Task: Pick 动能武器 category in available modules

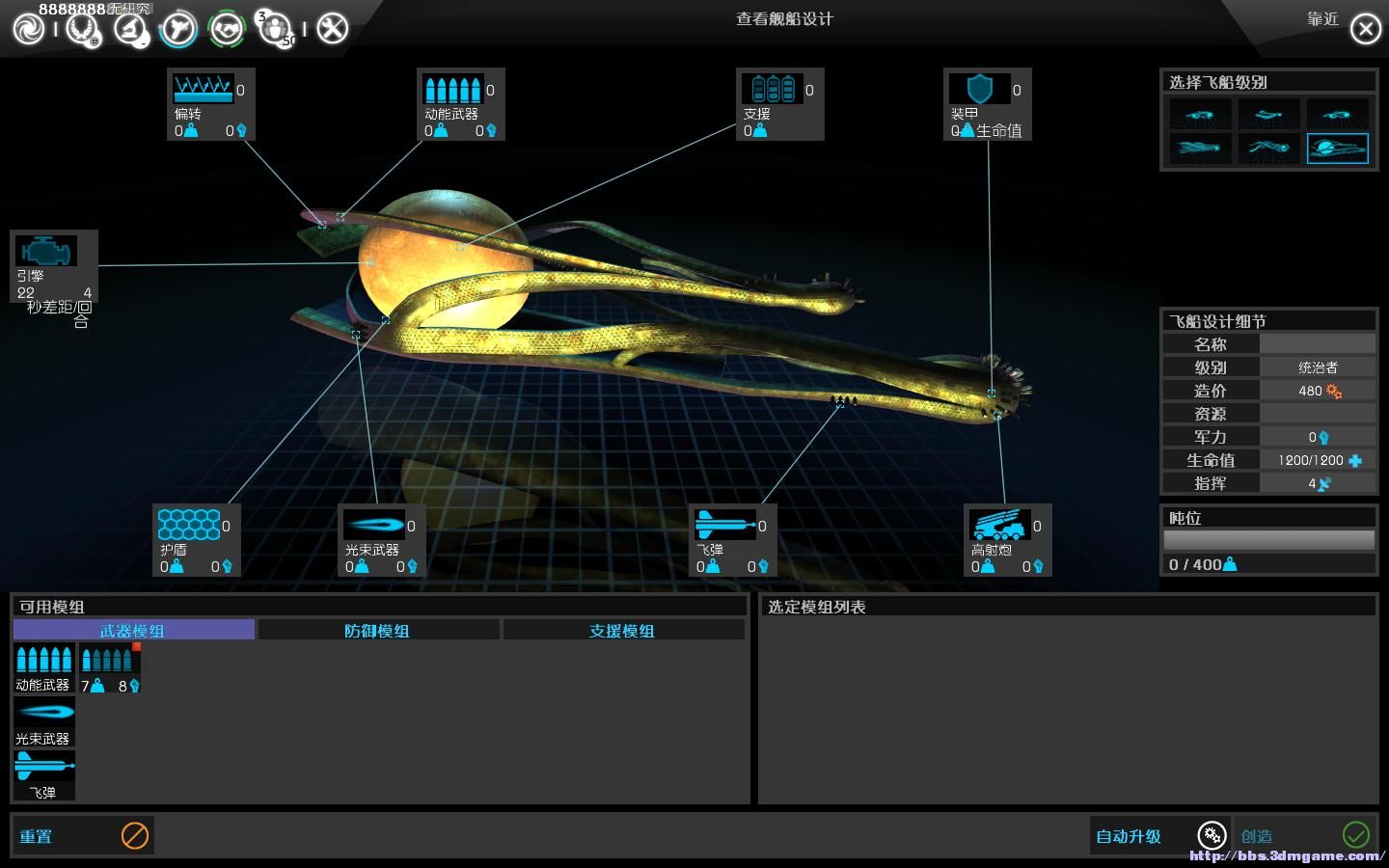Action: click(44, 667)
